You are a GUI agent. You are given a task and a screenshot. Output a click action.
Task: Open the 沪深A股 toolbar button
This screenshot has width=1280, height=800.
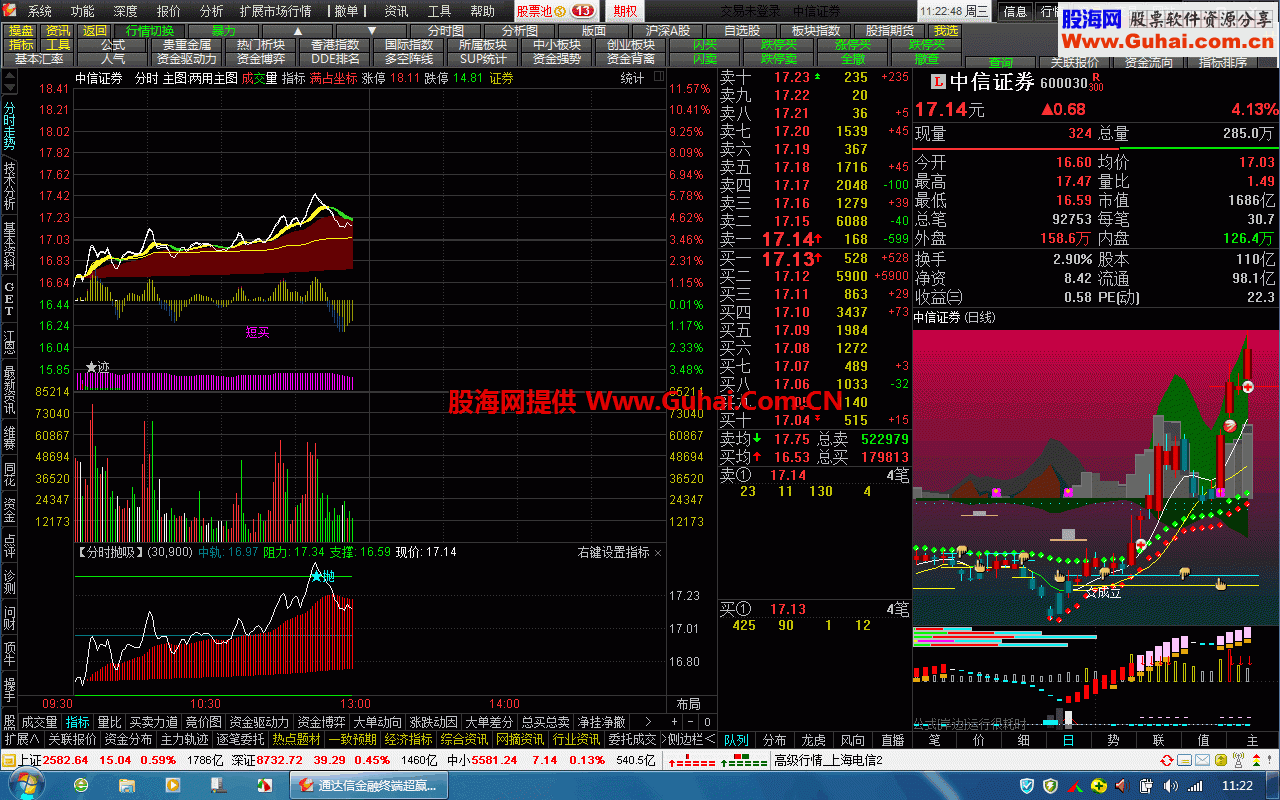pos(668,31)
